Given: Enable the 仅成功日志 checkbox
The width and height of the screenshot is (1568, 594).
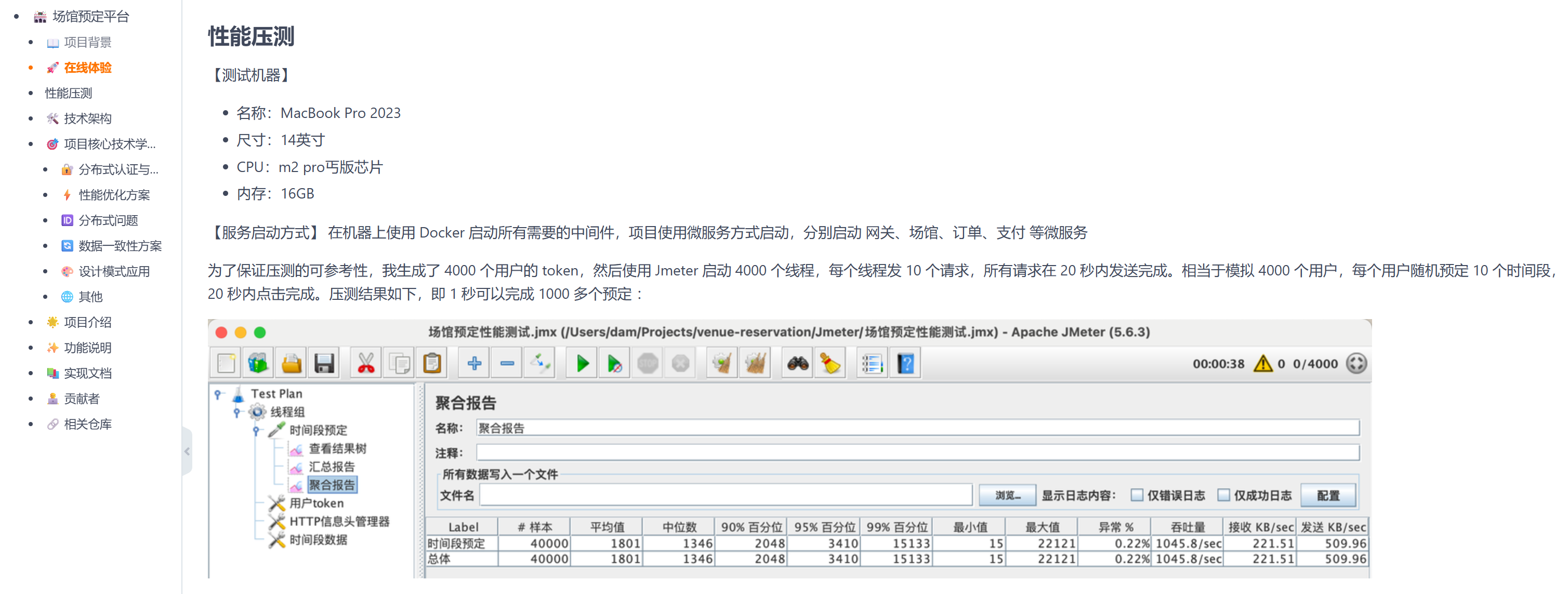Looking at the screenshot, I should click(x=1223, y=495).
